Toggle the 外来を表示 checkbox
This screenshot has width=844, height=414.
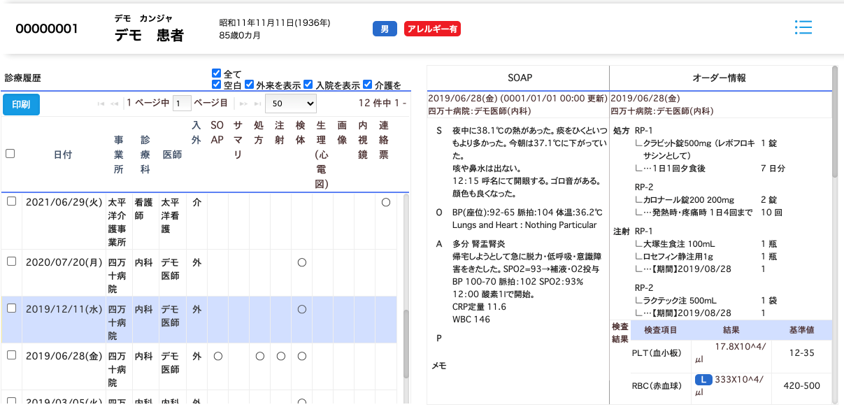(250, 85)
